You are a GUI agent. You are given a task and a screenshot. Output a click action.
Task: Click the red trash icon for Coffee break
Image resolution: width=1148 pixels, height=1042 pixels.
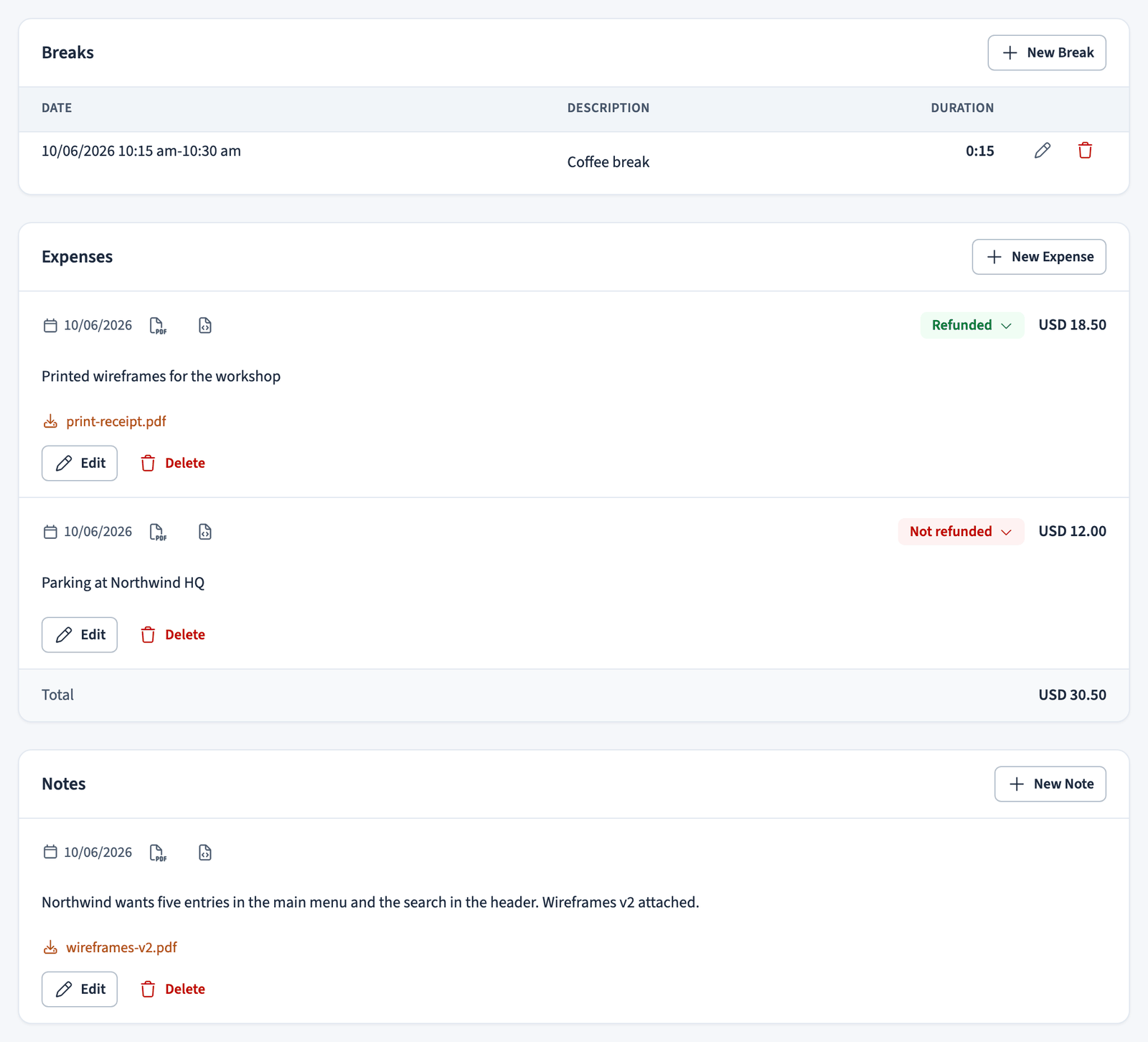pyautogui.click(x=1085, y=151)
